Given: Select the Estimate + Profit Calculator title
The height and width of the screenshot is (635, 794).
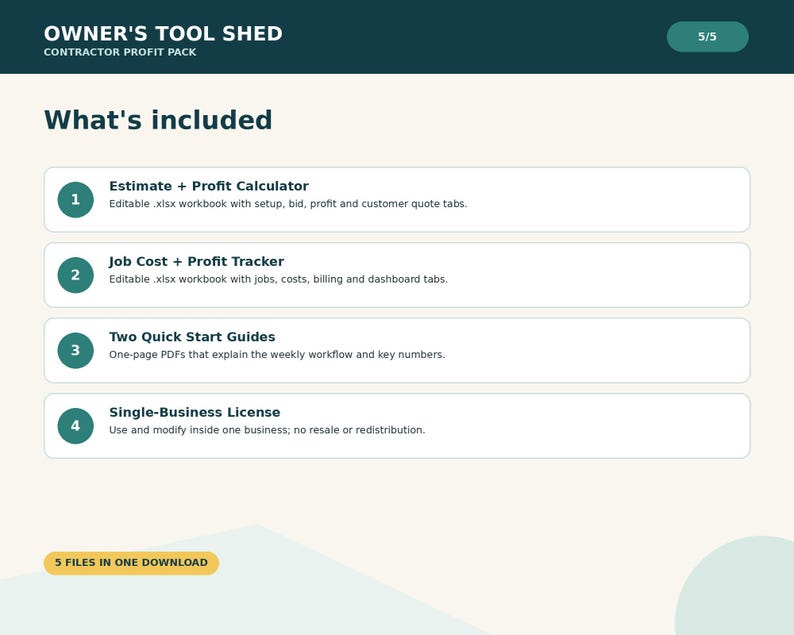Looking at the screenshot, I should (209, 186).
